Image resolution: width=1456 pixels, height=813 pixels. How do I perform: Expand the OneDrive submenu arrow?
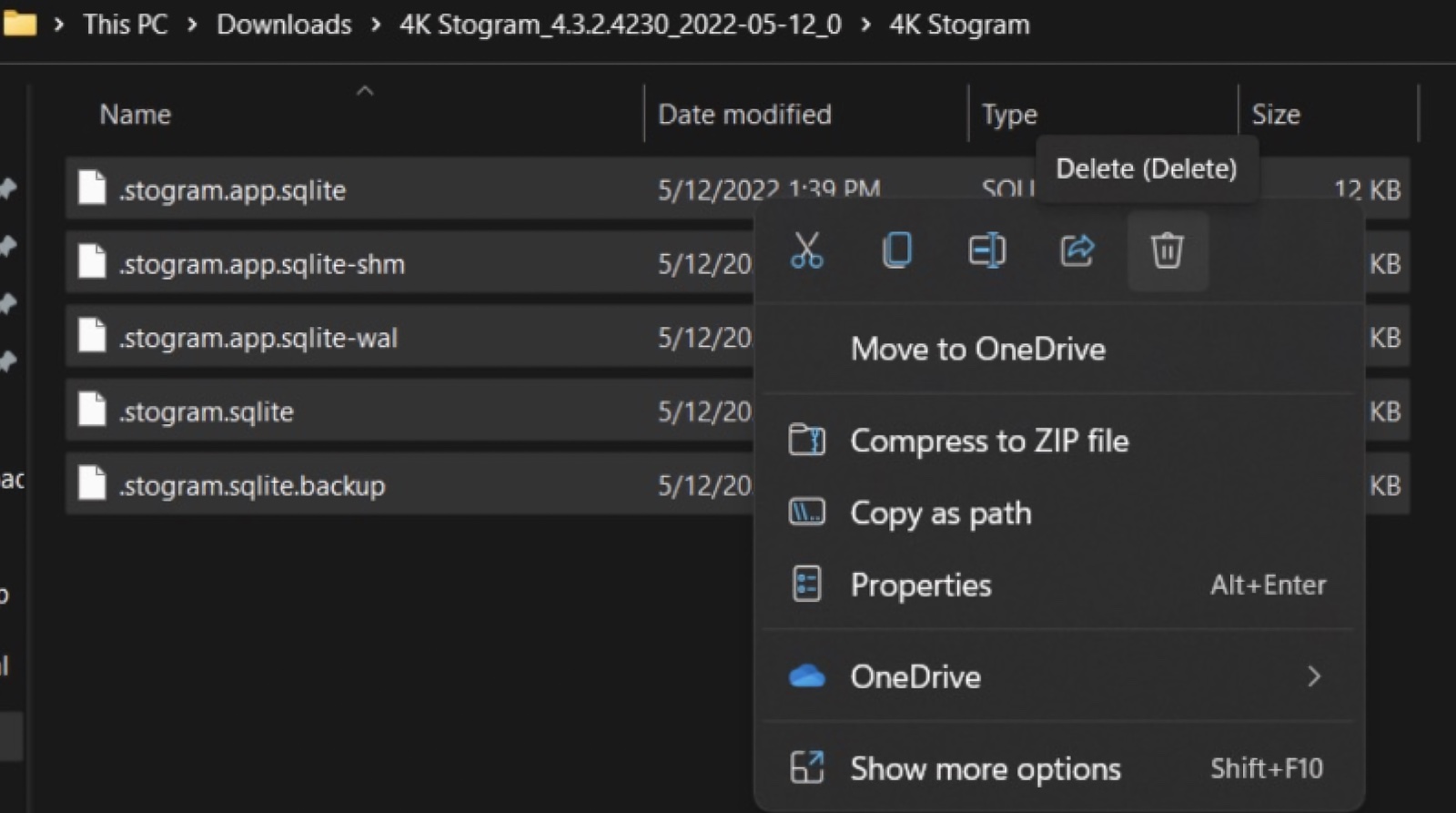1313,676
